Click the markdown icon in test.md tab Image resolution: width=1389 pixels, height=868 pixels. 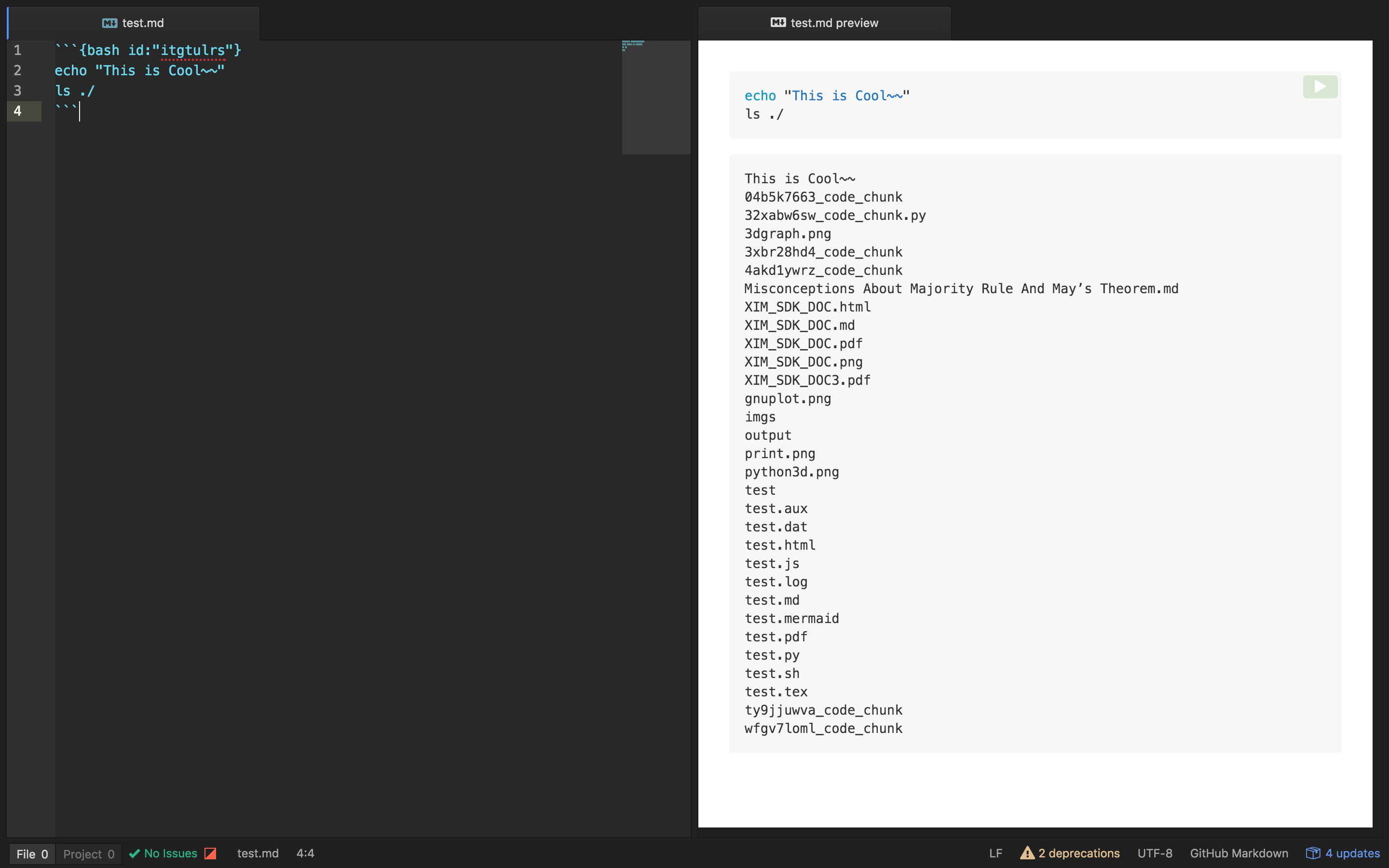click(x=109, y=23)
